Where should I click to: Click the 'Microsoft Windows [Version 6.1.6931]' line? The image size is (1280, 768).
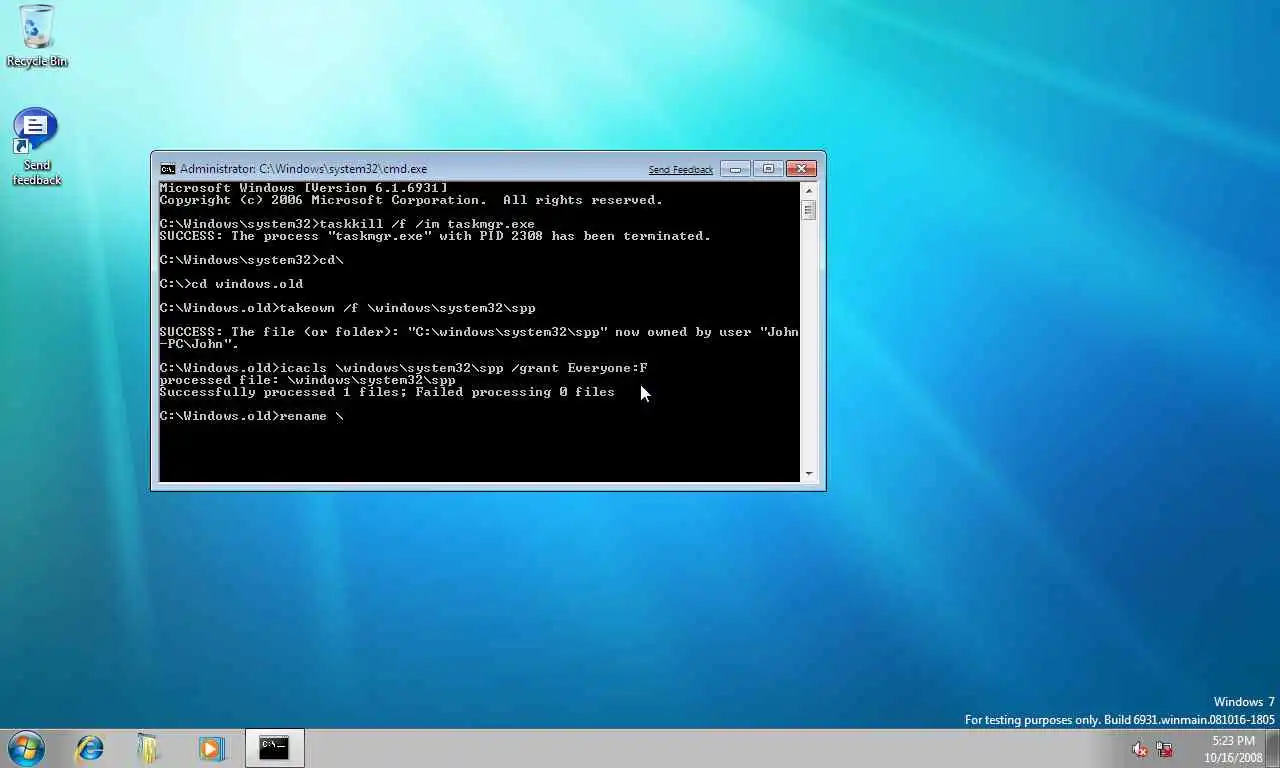point(303,188)
